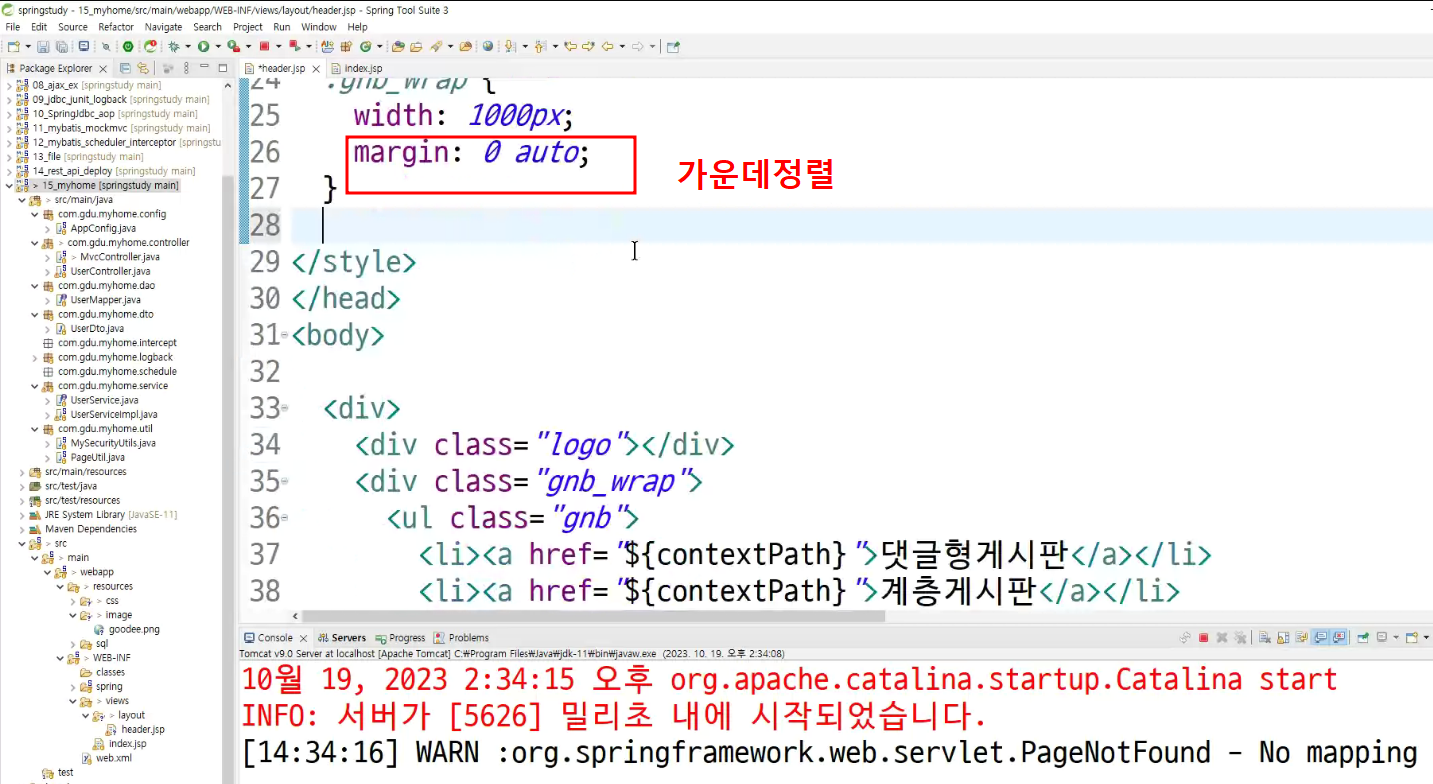The image size is (1433, 784).
Task: Close the header.jsp editor tab
Action: [x=316, y=68]
